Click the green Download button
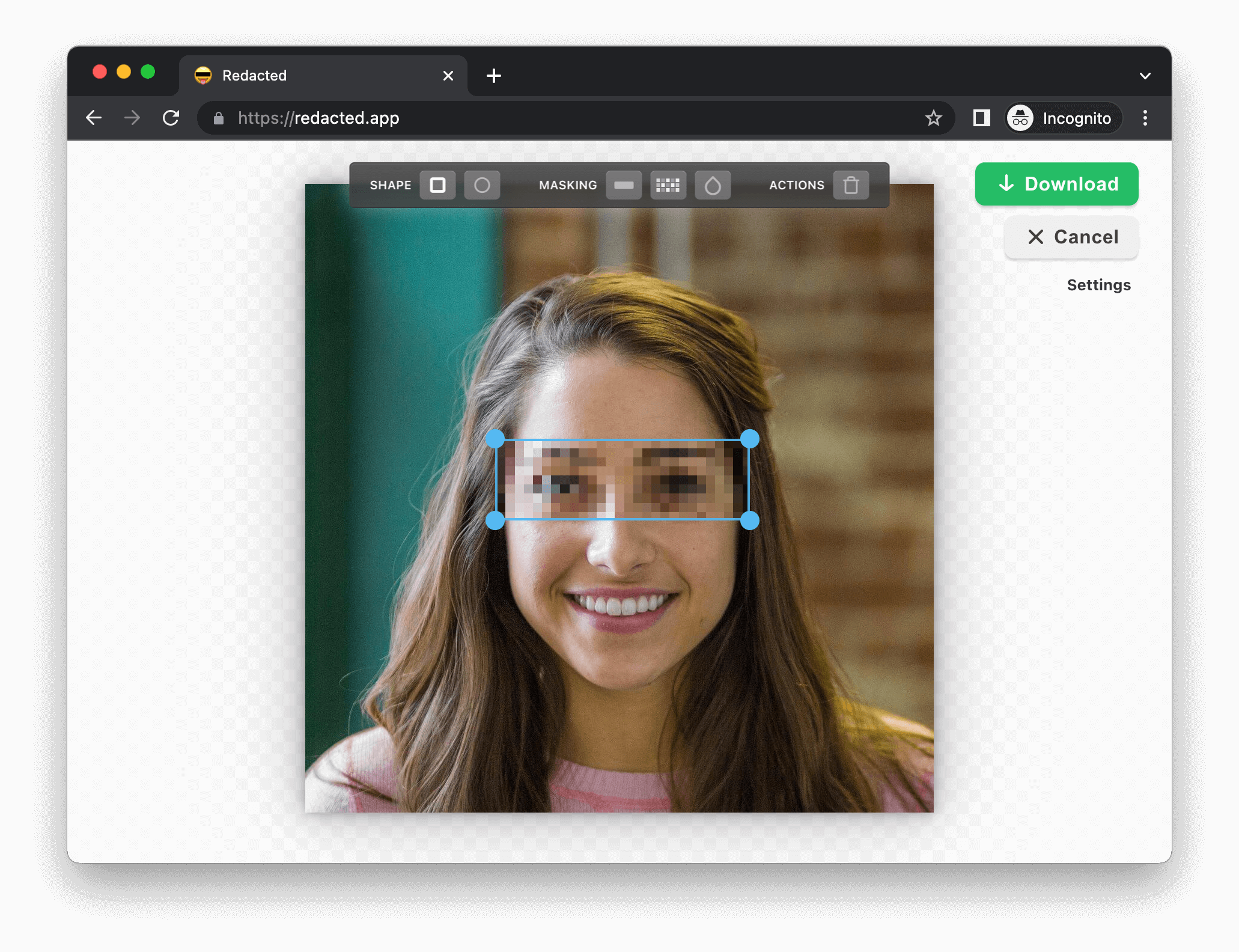This screenshot has width=1239, height=952. click(1056, 184)
